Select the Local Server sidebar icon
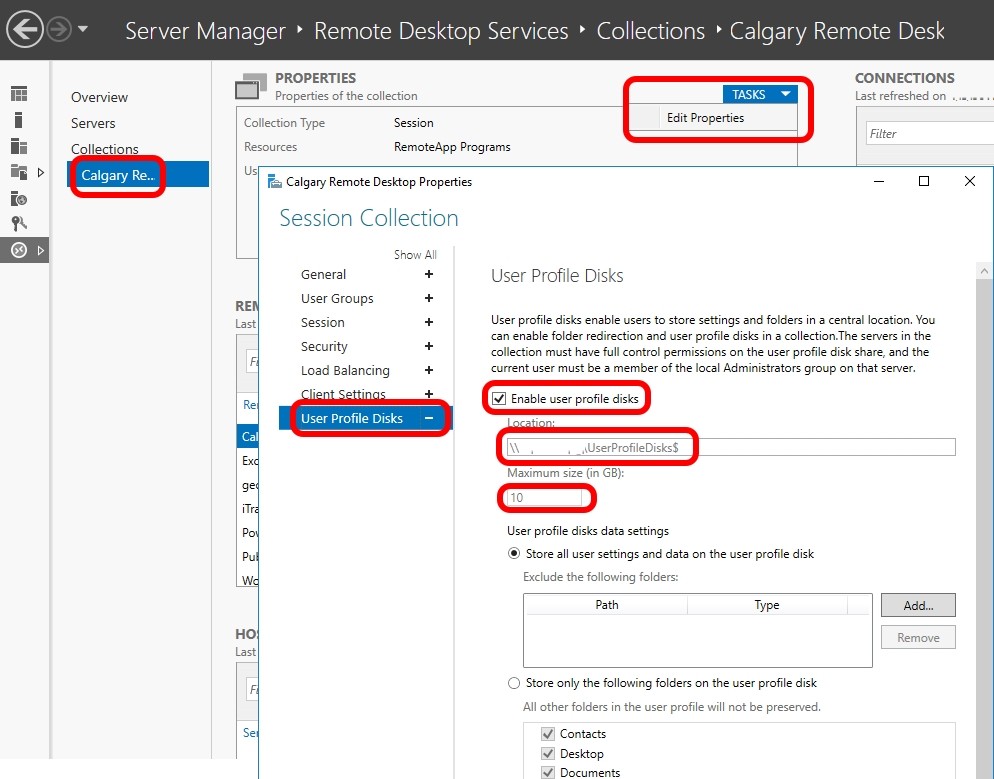 19,120
